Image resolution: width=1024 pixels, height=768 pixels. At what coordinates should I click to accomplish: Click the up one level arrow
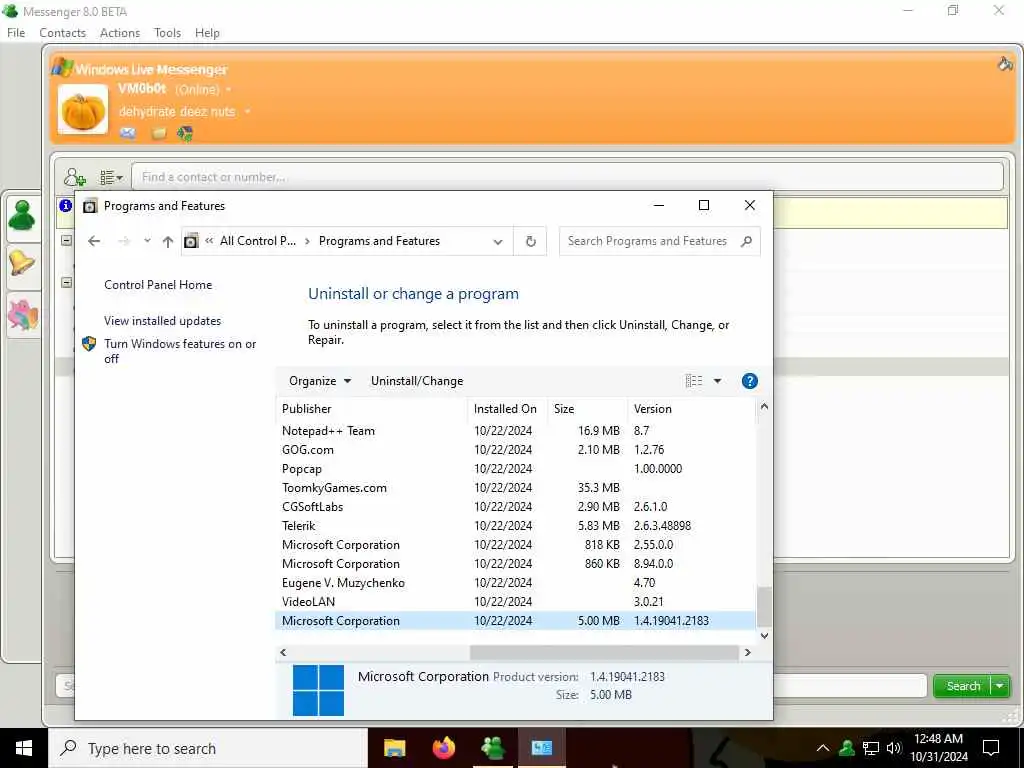(x=168, y=241)
